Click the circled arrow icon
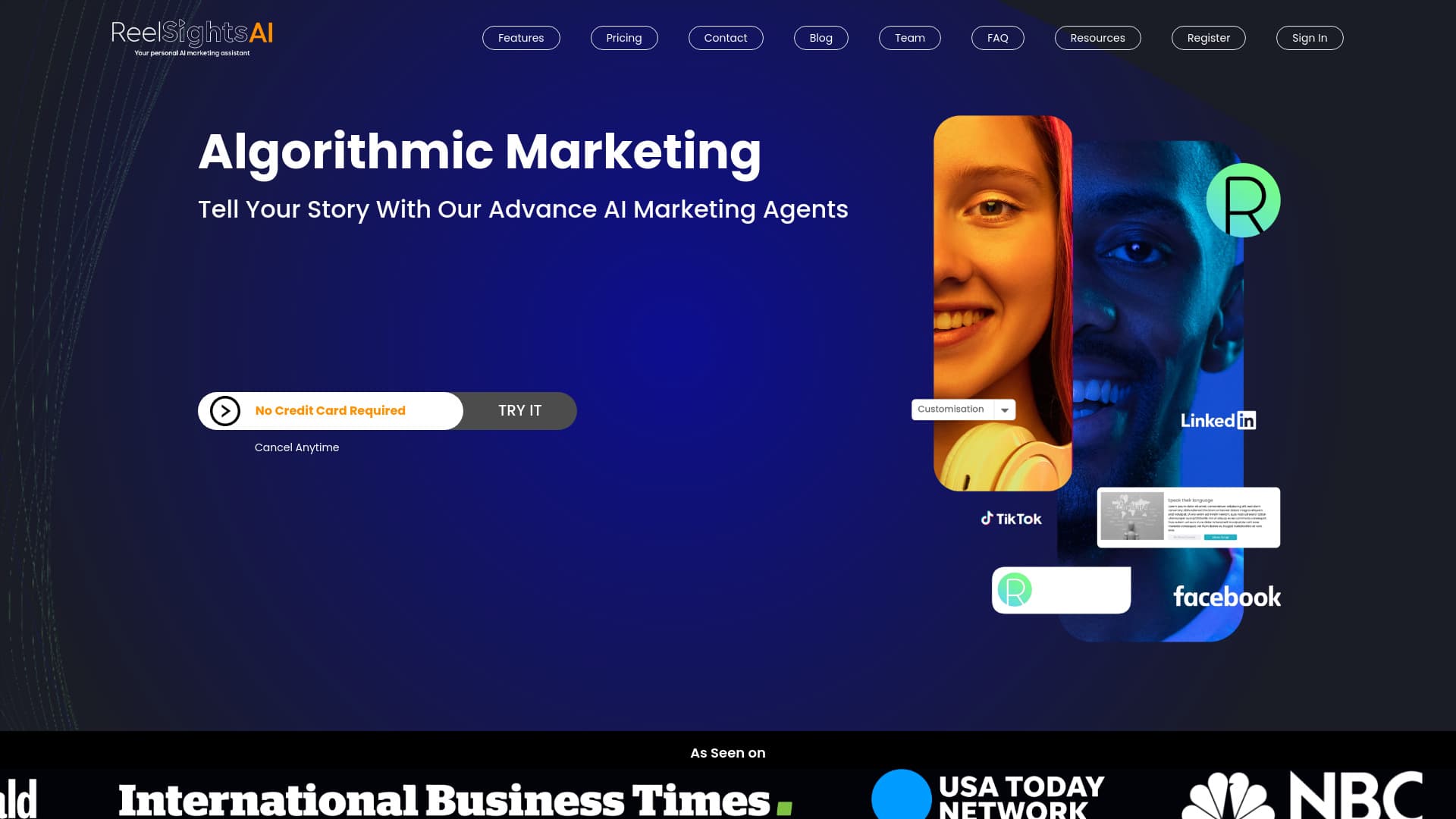The image size is (1456, 819). (x=225, y=411)
